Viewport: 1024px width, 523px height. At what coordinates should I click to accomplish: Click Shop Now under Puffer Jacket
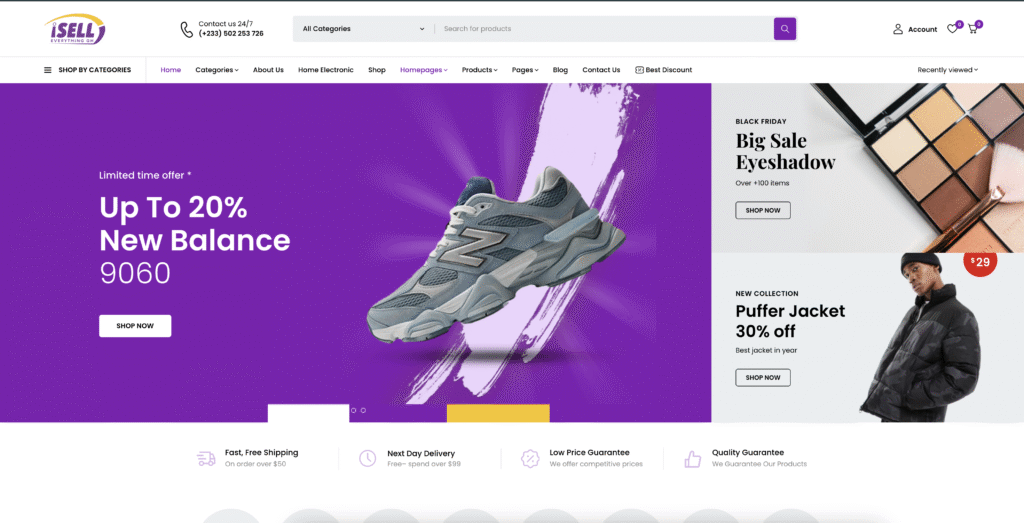(762, 377)
